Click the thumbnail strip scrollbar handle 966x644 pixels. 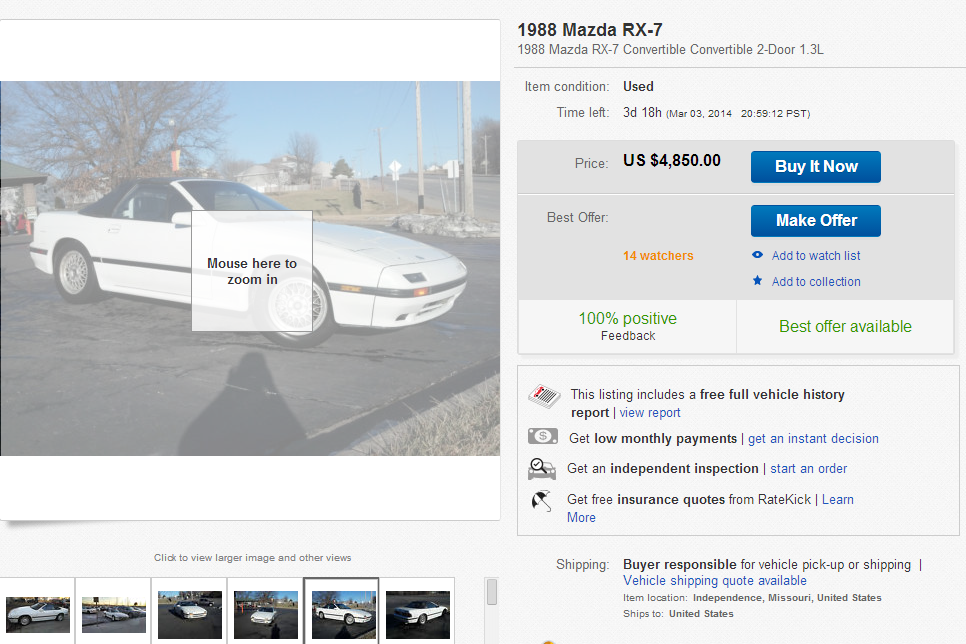(x=492, y=592)
